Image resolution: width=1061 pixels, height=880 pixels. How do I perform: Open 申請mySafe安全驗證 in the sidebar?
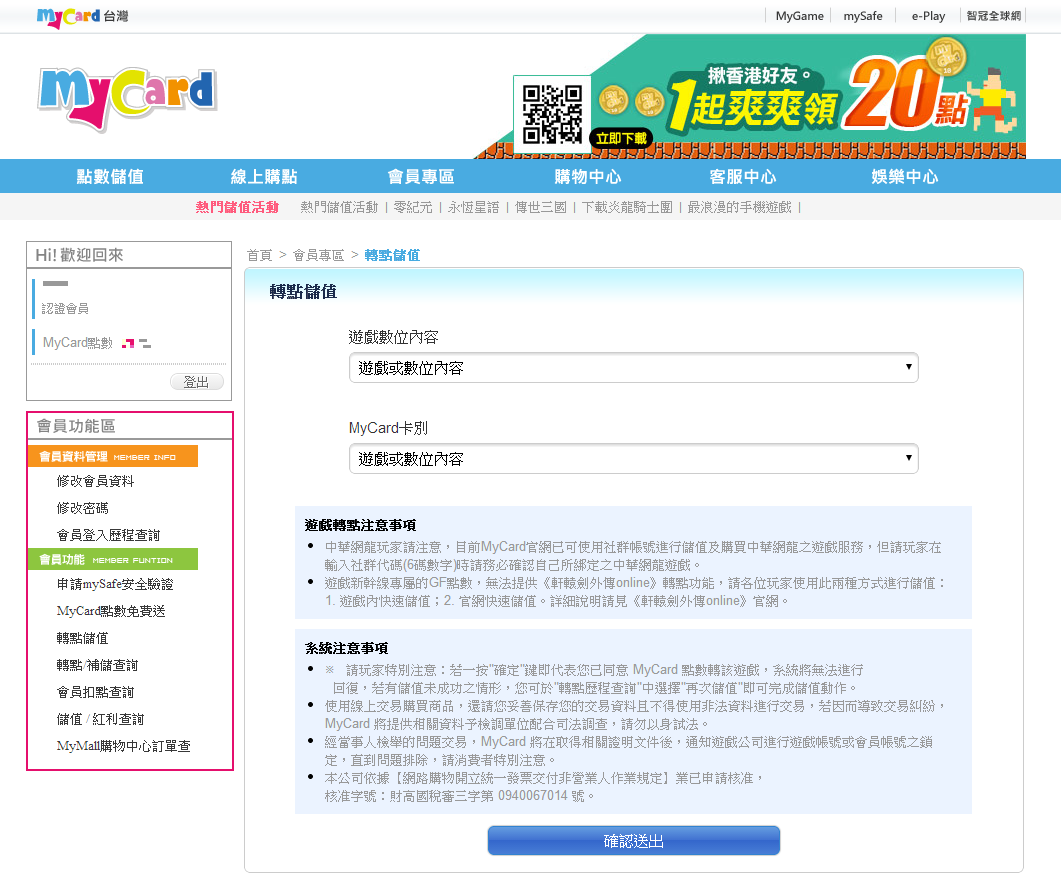[115, 584]
